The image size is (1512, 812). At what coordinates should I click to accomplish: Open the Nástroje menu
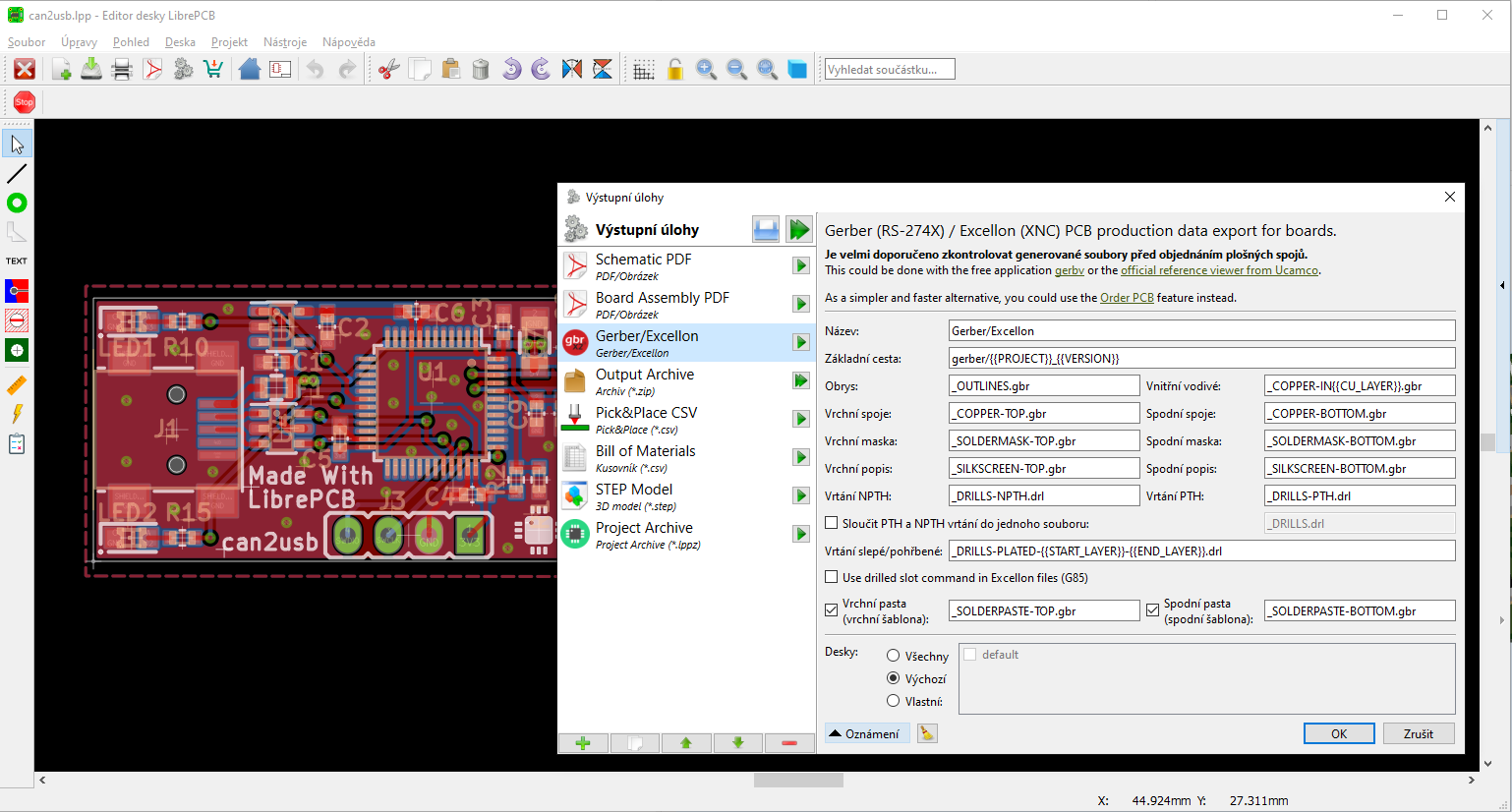coord(285,42)
